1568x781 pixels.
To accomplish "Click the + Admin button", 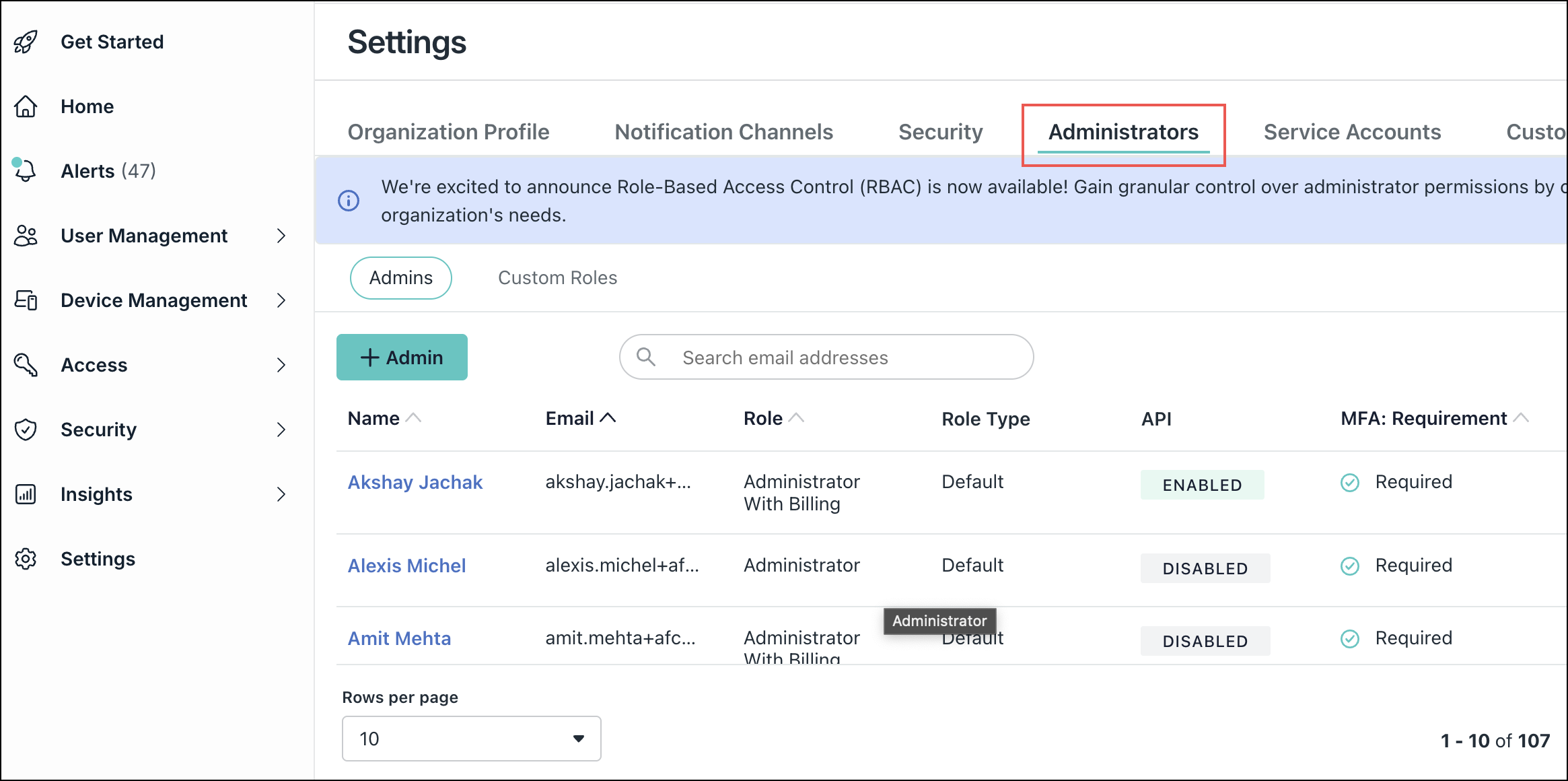I will [402, 357].
